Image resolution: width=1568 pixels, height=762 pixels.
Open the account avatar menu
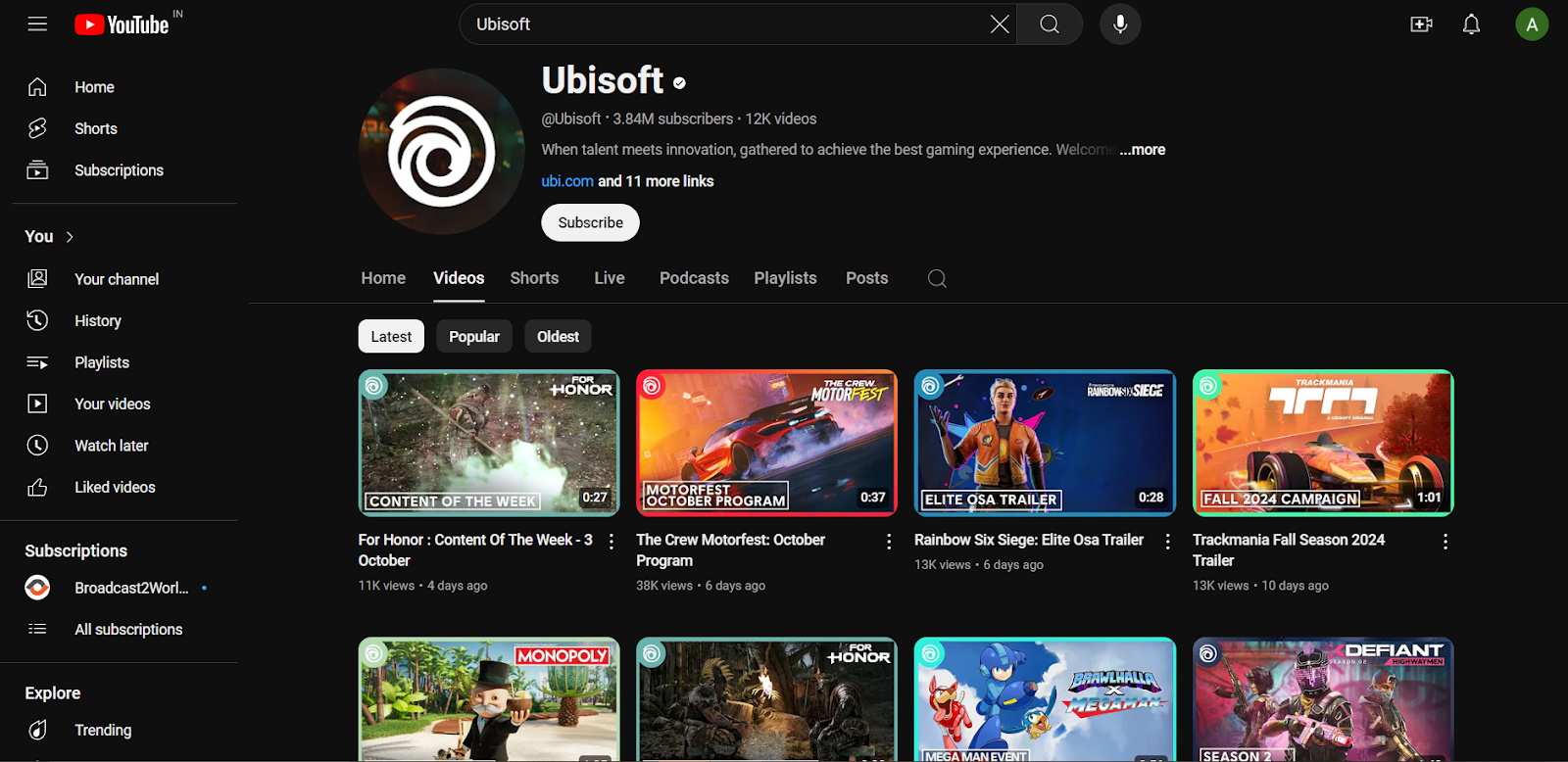click(x=1532, y=24)
